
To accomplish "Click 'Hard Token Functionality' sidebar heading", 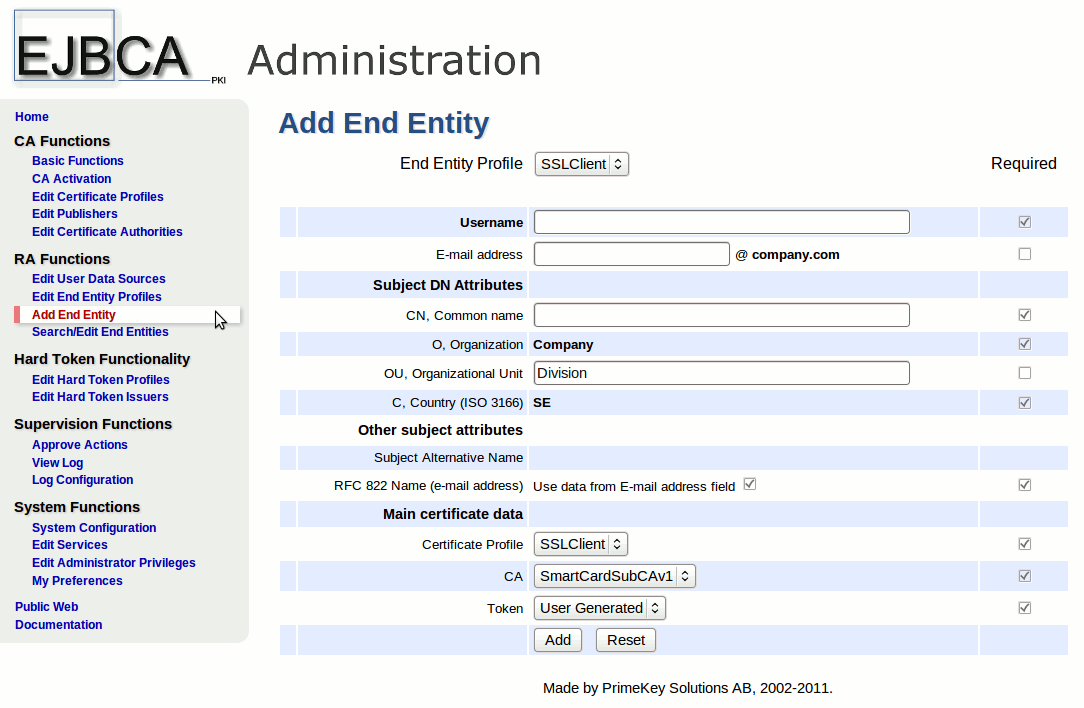I will 102,359.
